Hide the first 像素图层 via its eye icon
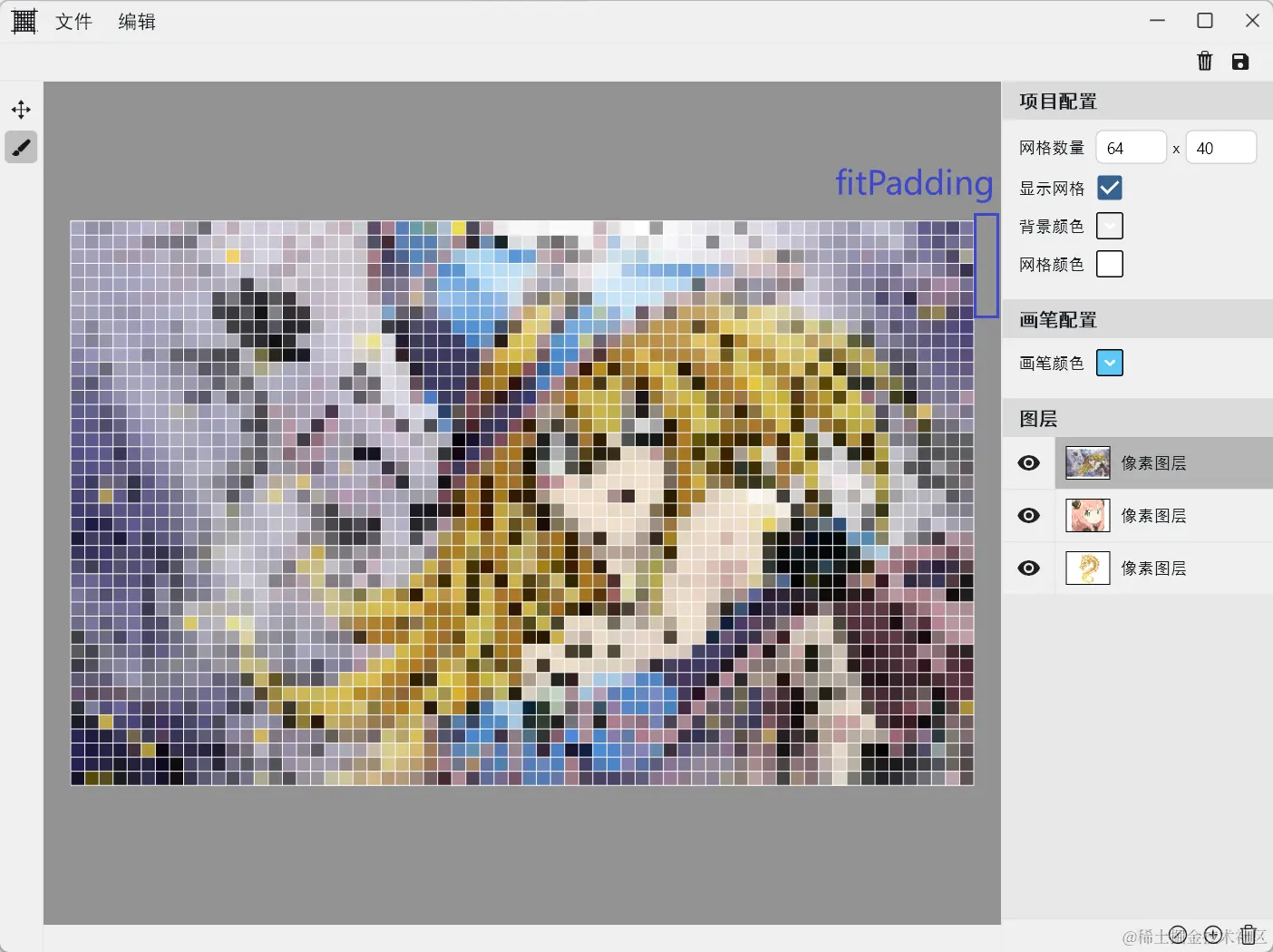Image resolution: width=1273 pixels, height=952 pixels. click(x=1028, y=463)
